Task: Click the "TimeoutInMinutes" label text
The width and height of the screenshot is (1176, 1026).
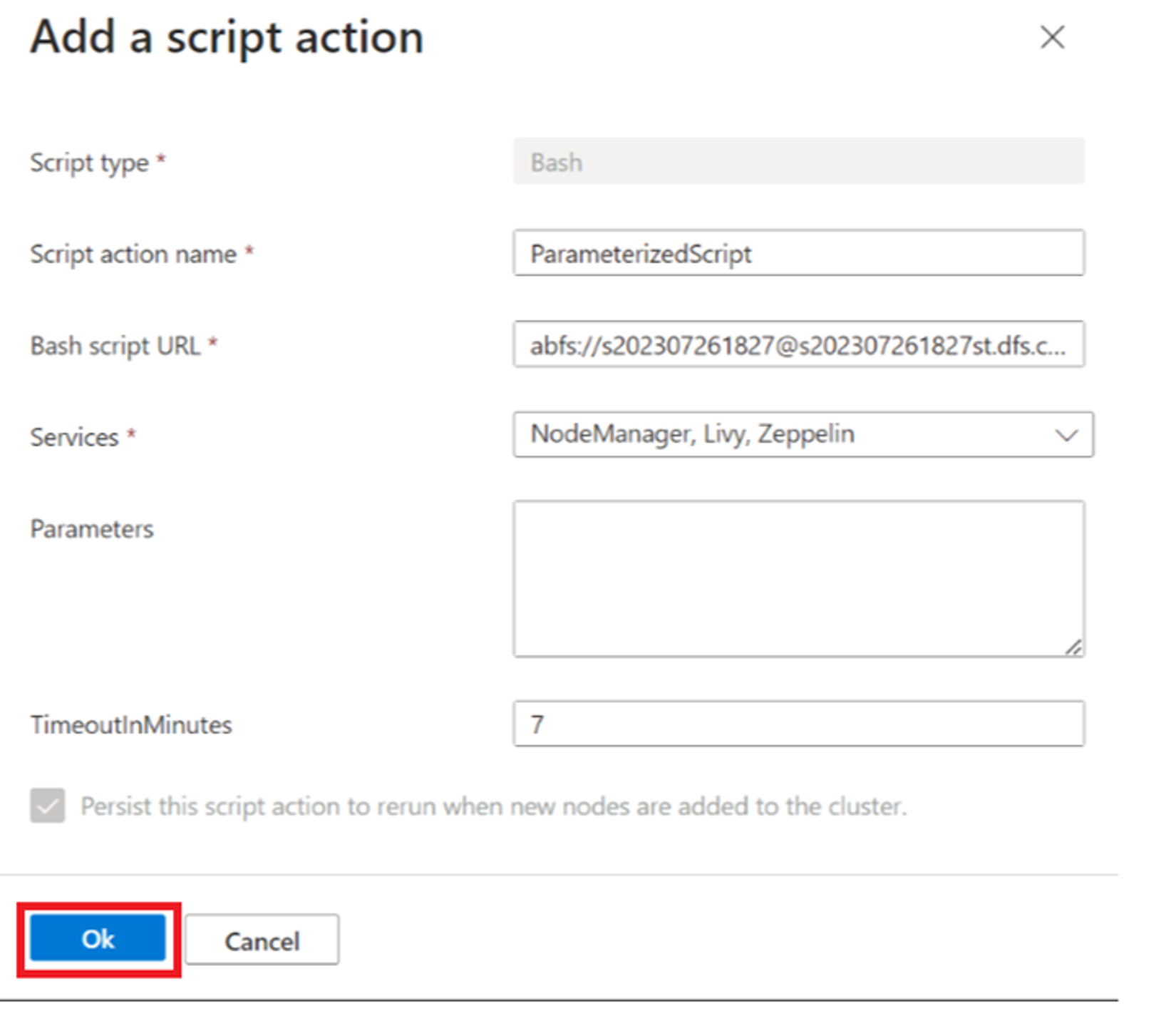Action: pyautogui.click(x=131, y=725)
